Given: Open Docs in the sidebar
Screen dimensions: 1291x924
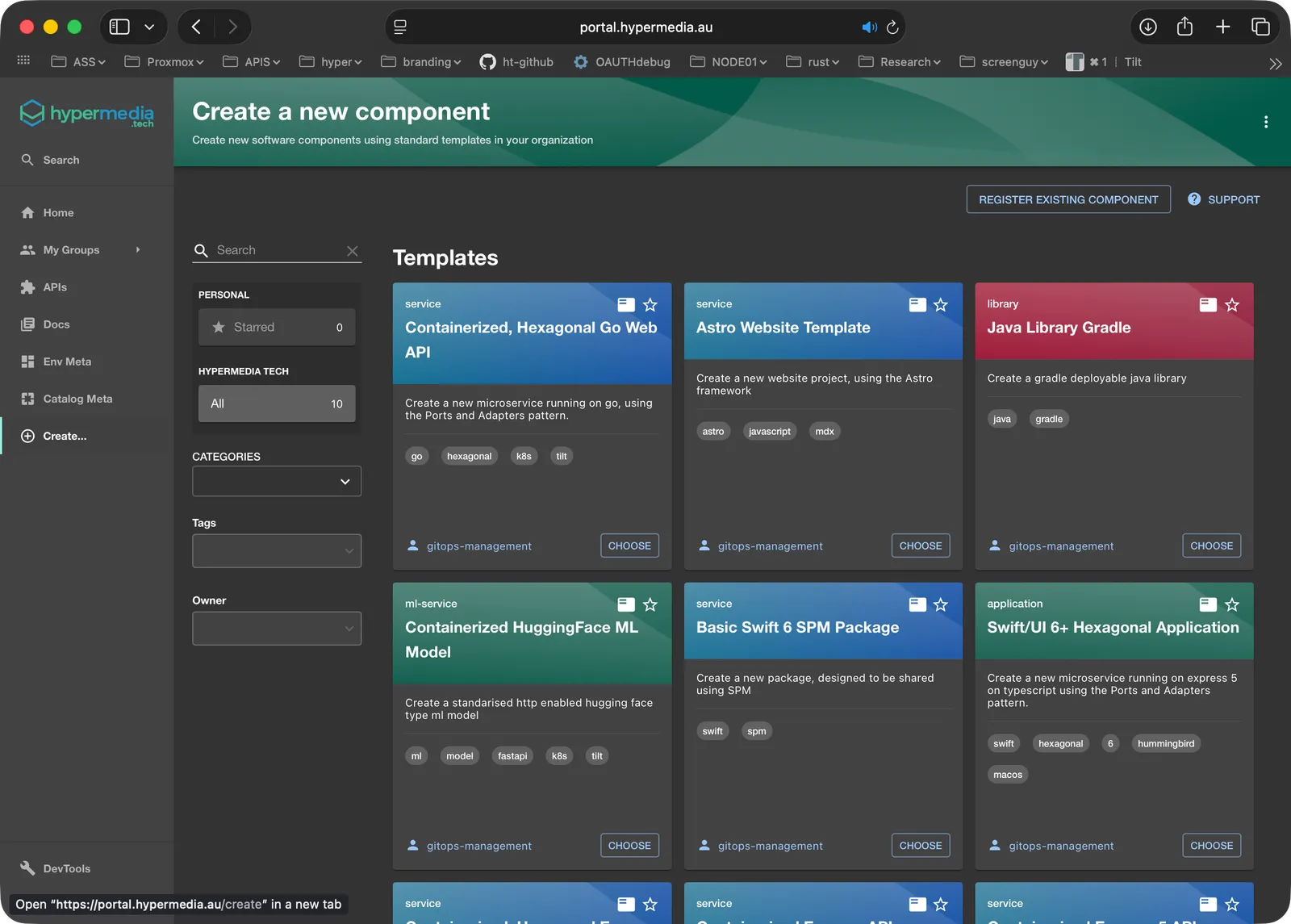Looking at the screenshot, I should point(86,324).
